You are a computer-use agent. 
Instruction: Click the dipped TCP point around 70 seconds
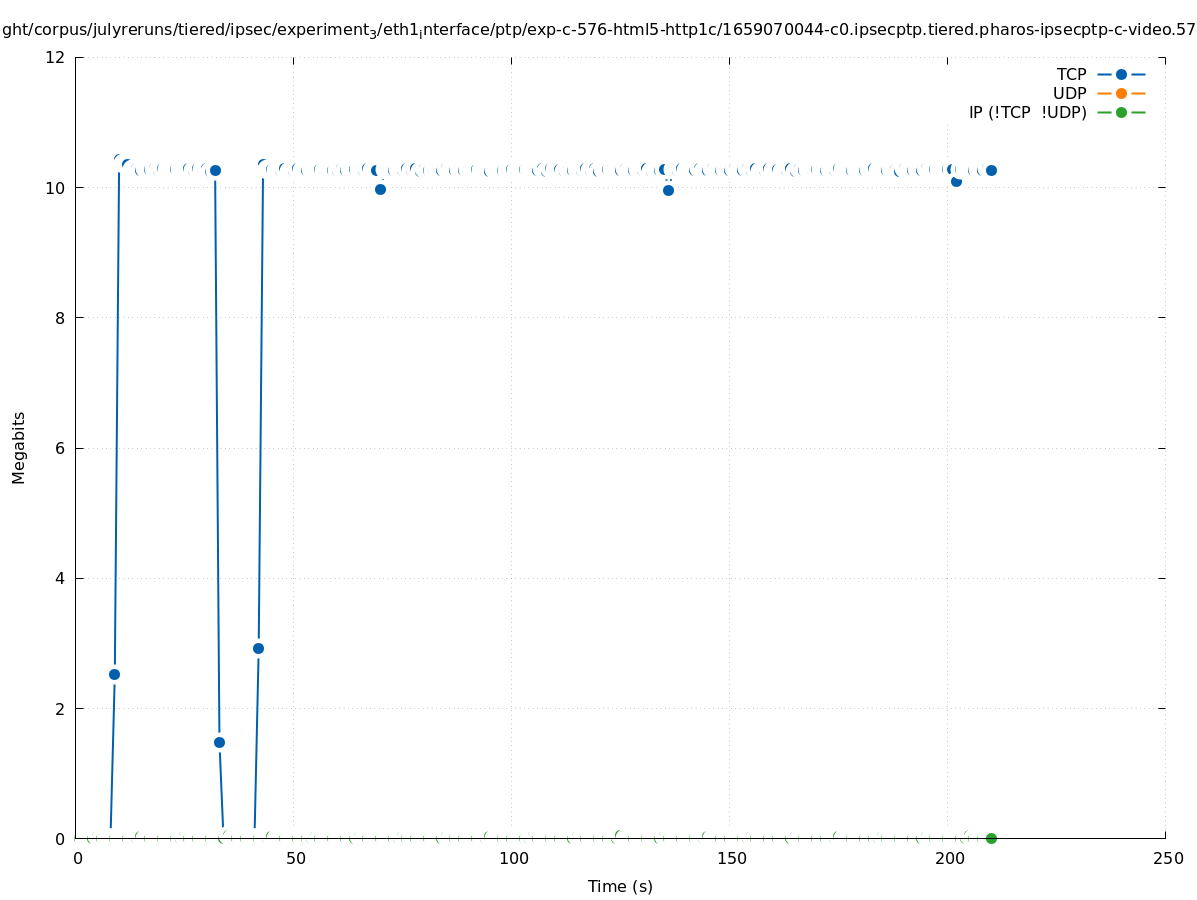[380, 189]
